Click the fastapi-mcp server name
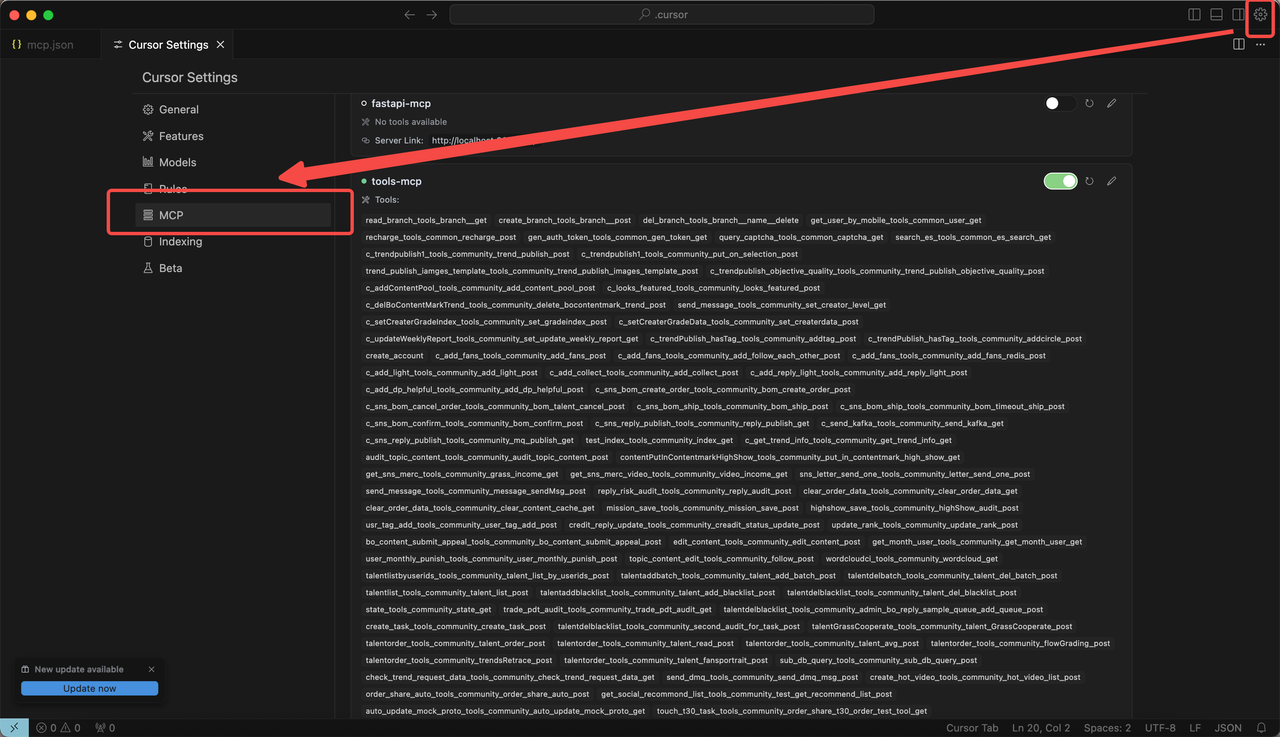 coord(401,103)
